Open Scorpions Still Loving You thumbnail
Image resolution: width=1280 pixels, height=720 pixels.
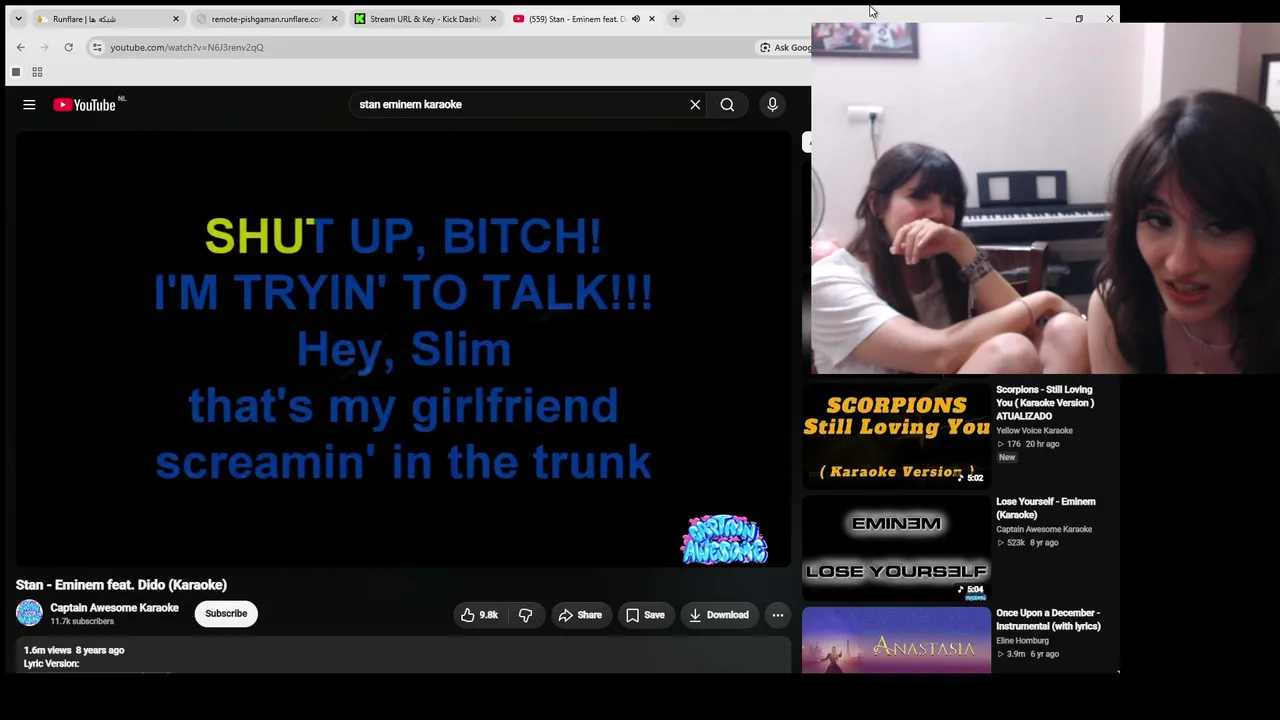[896, 435]
